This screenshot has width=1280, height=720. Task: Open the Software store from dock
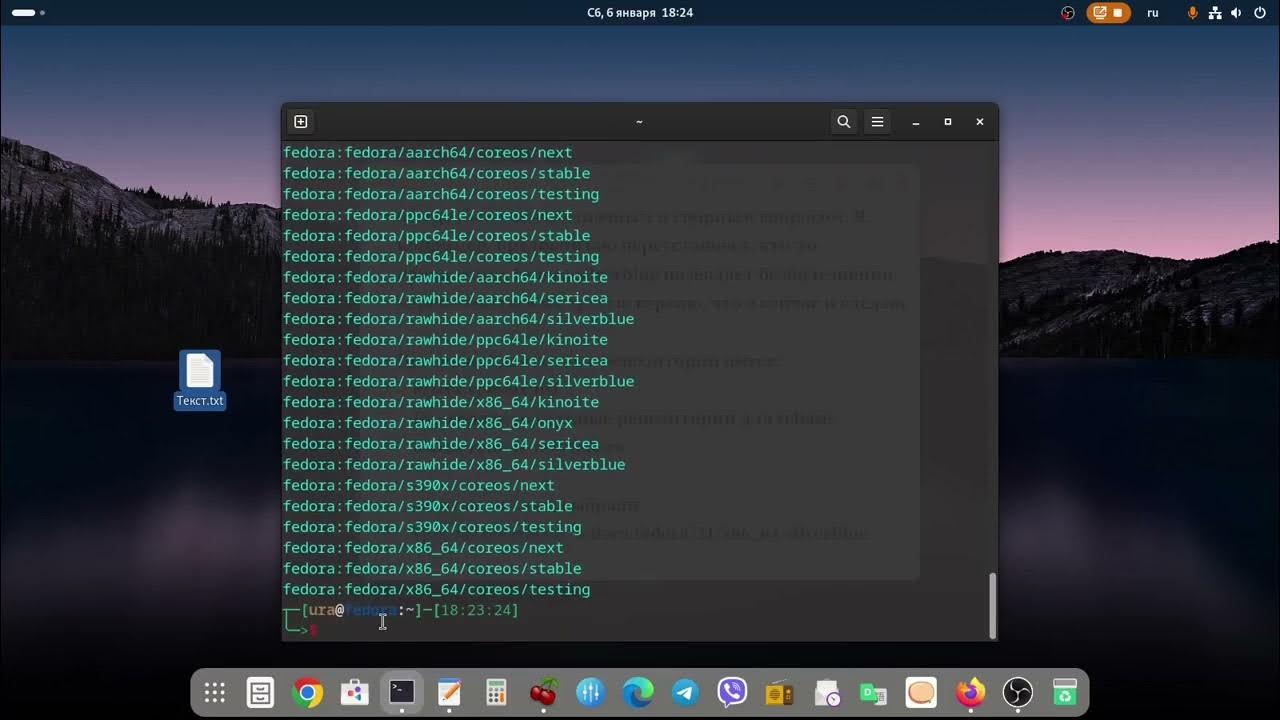354,692
